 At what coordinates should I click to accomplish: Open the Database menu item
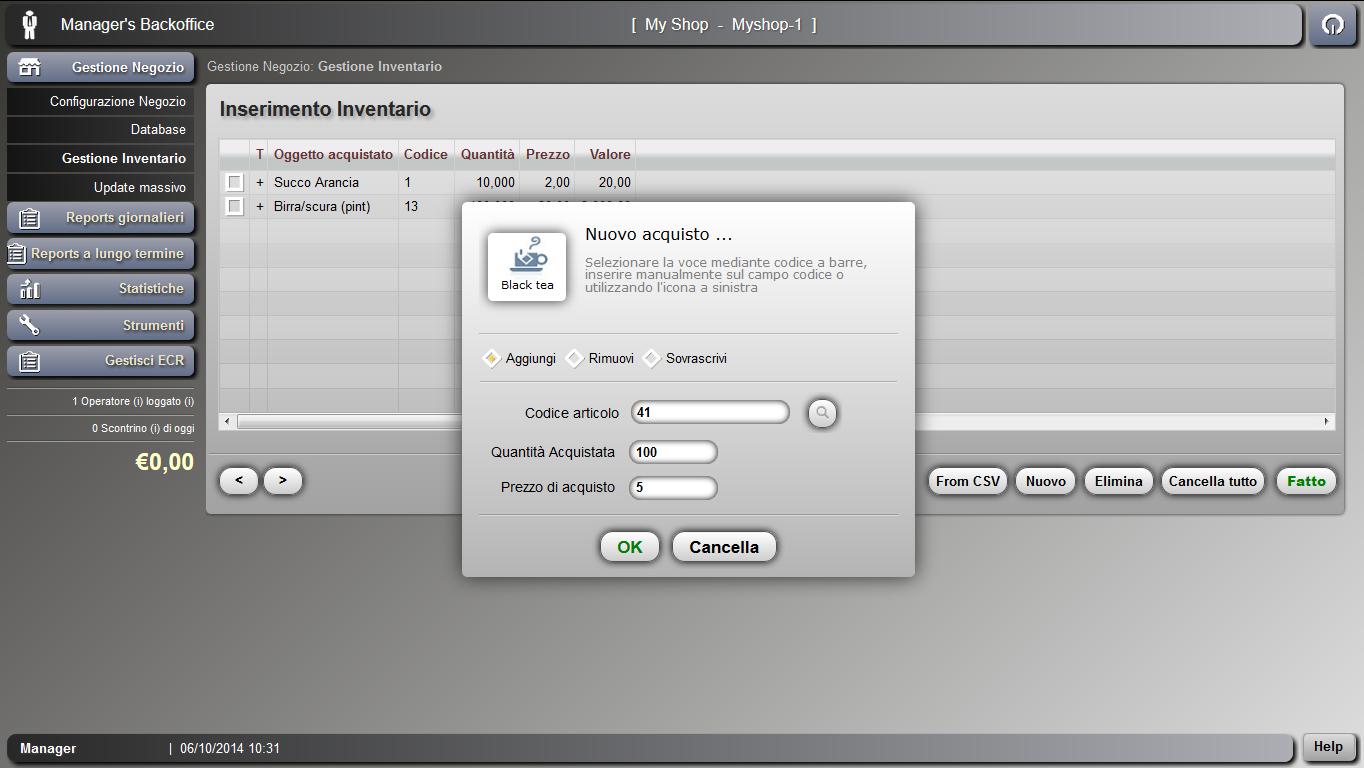[x=157, y=129]
